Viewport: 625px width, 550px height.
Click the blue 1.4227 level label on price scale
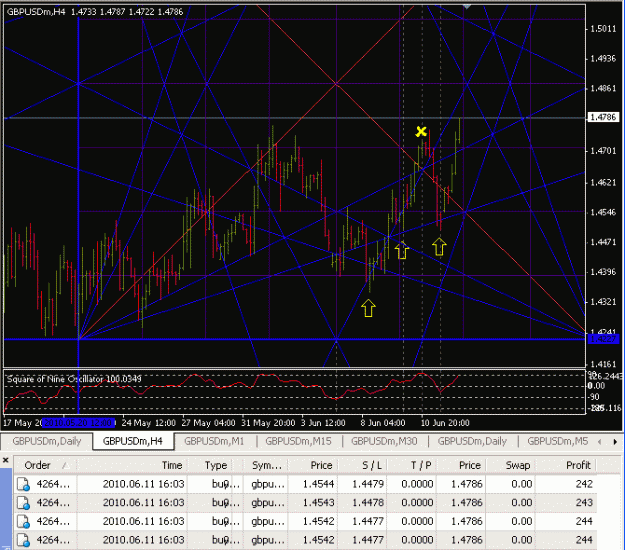point(603,339)
